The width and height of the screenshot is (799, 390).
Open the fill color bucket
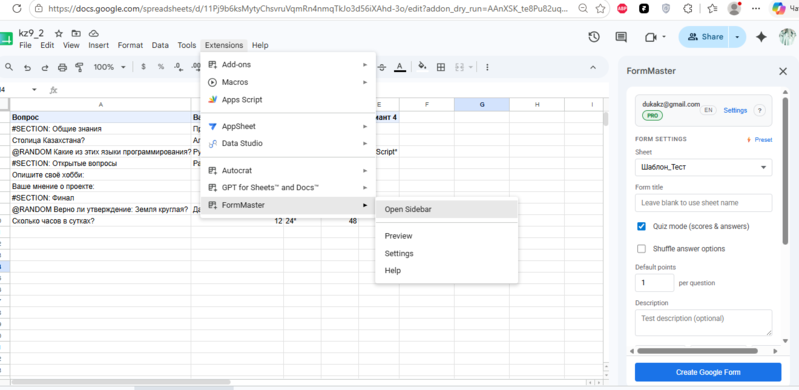pos(422,67)
